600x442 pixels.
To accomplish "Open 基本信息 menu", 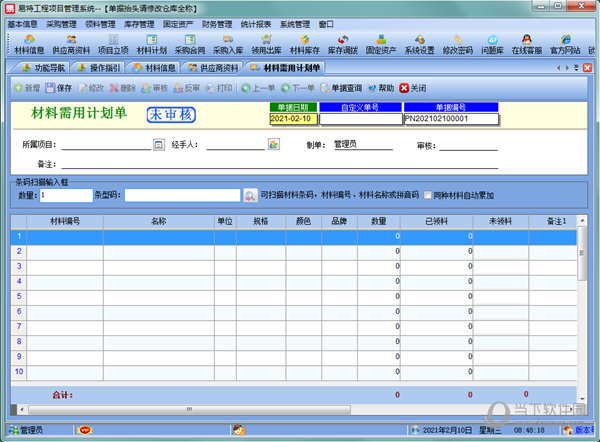I will (23, 24).
